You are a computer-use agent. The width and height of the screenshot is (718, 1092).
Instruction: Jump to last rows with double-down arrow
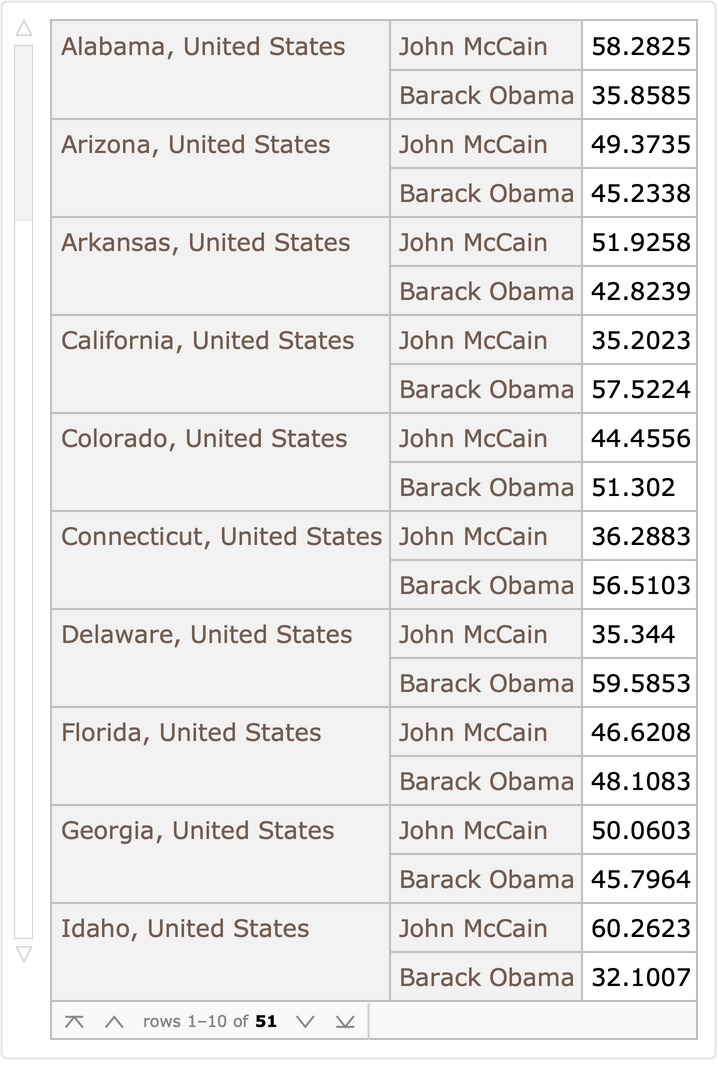(345, 1021)
